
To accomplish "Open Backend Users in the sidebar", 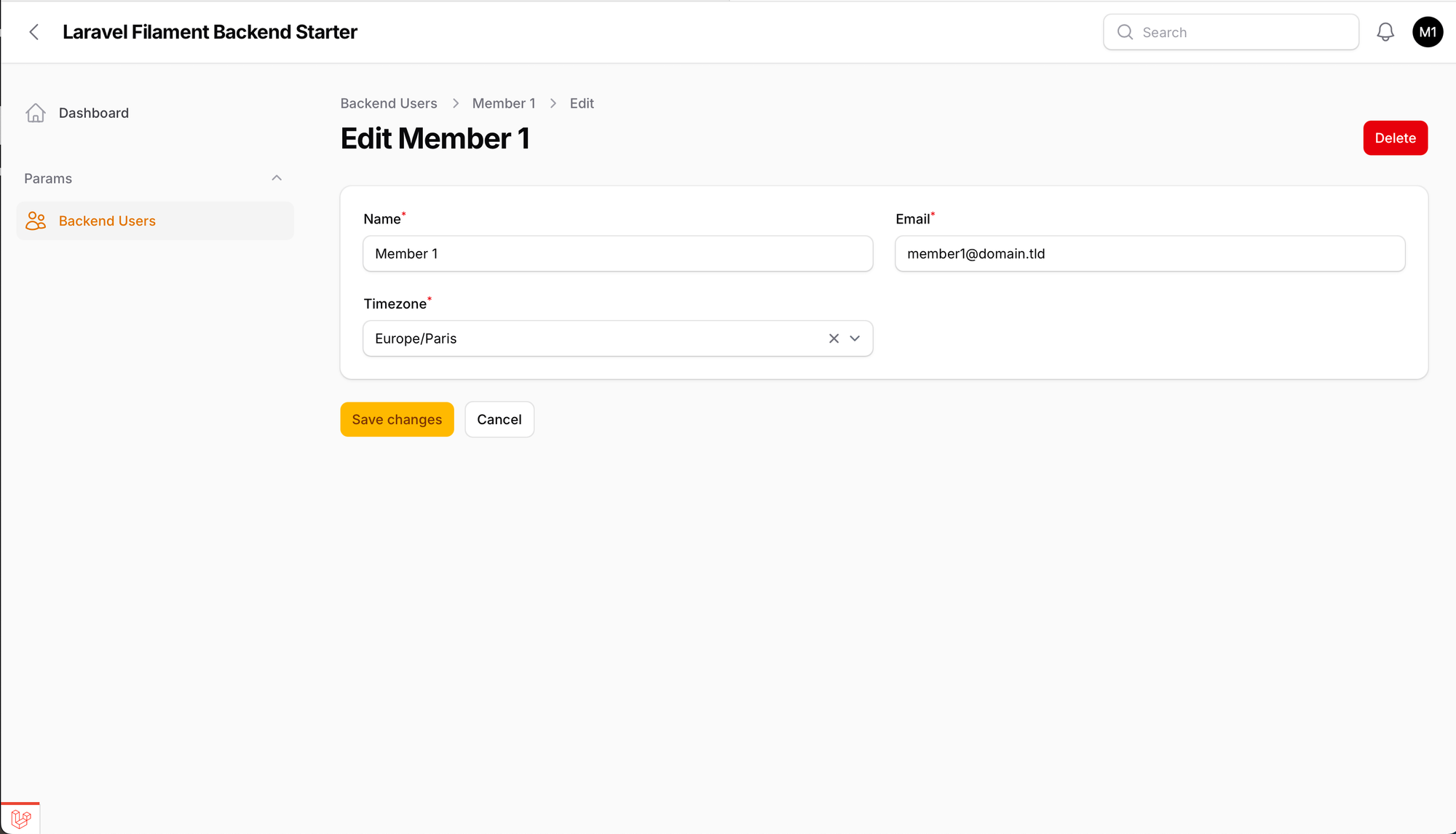I will [x=107, y=221].
